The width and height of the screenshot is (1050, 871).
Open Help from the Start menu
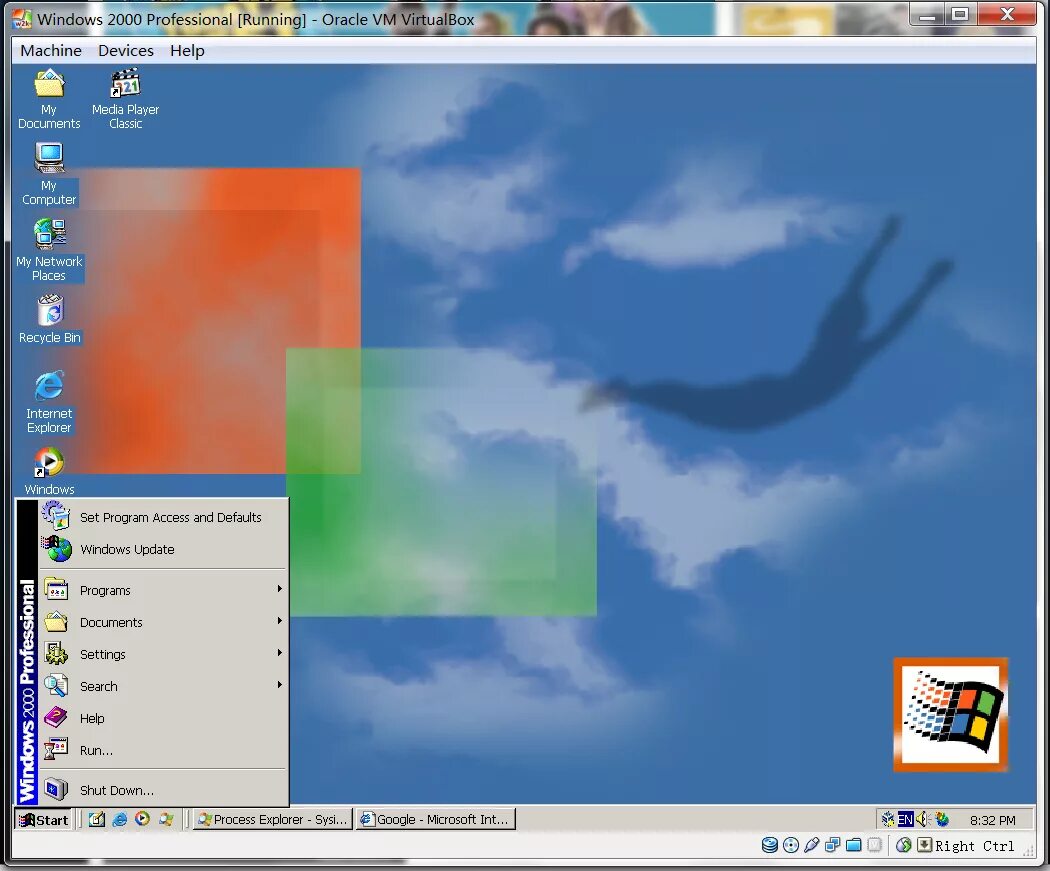tap(163, 718)
